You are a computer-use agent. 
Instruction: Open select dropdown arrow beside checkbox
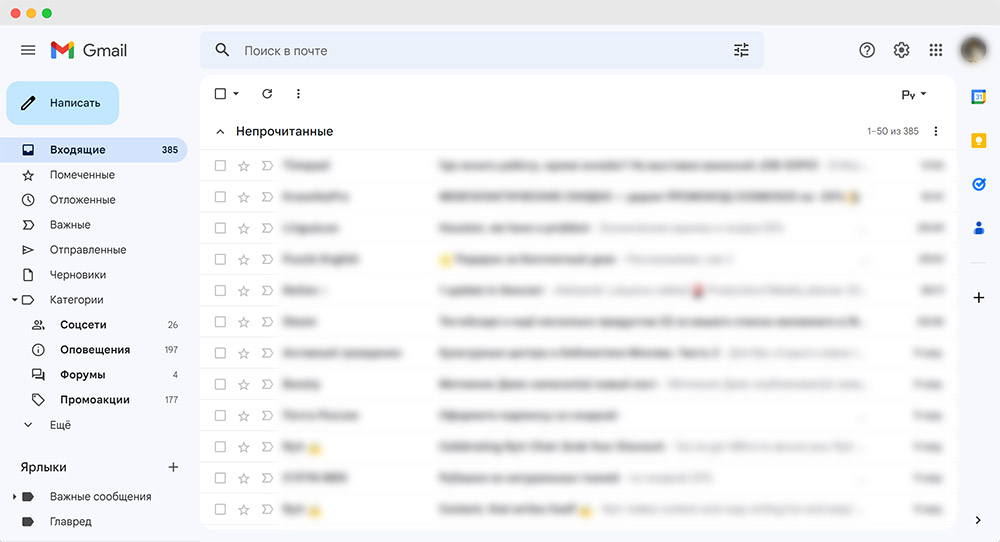pyautogui.click(x=236, y=94)
